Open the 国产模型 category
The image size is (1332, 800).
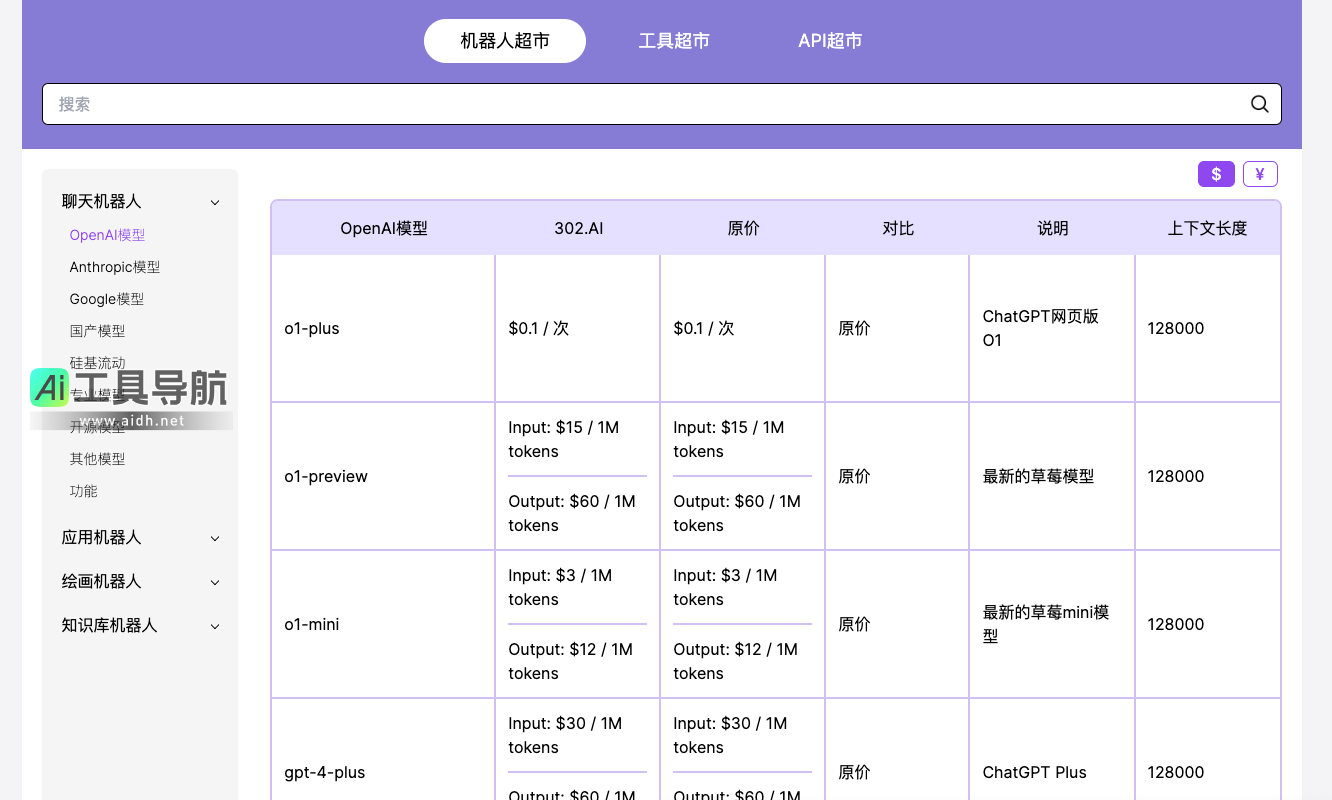click(97, 331)
